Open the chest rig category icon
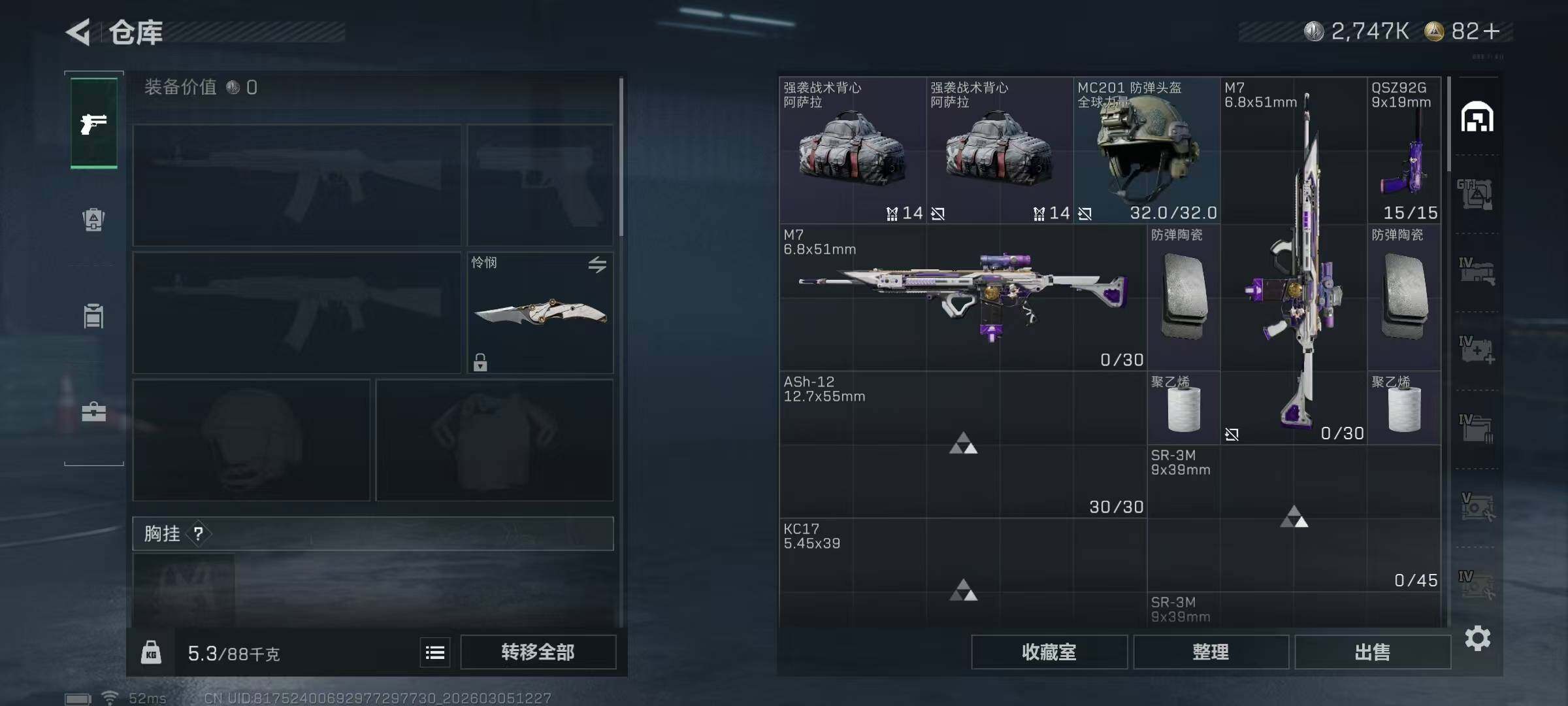 (94, 316)
